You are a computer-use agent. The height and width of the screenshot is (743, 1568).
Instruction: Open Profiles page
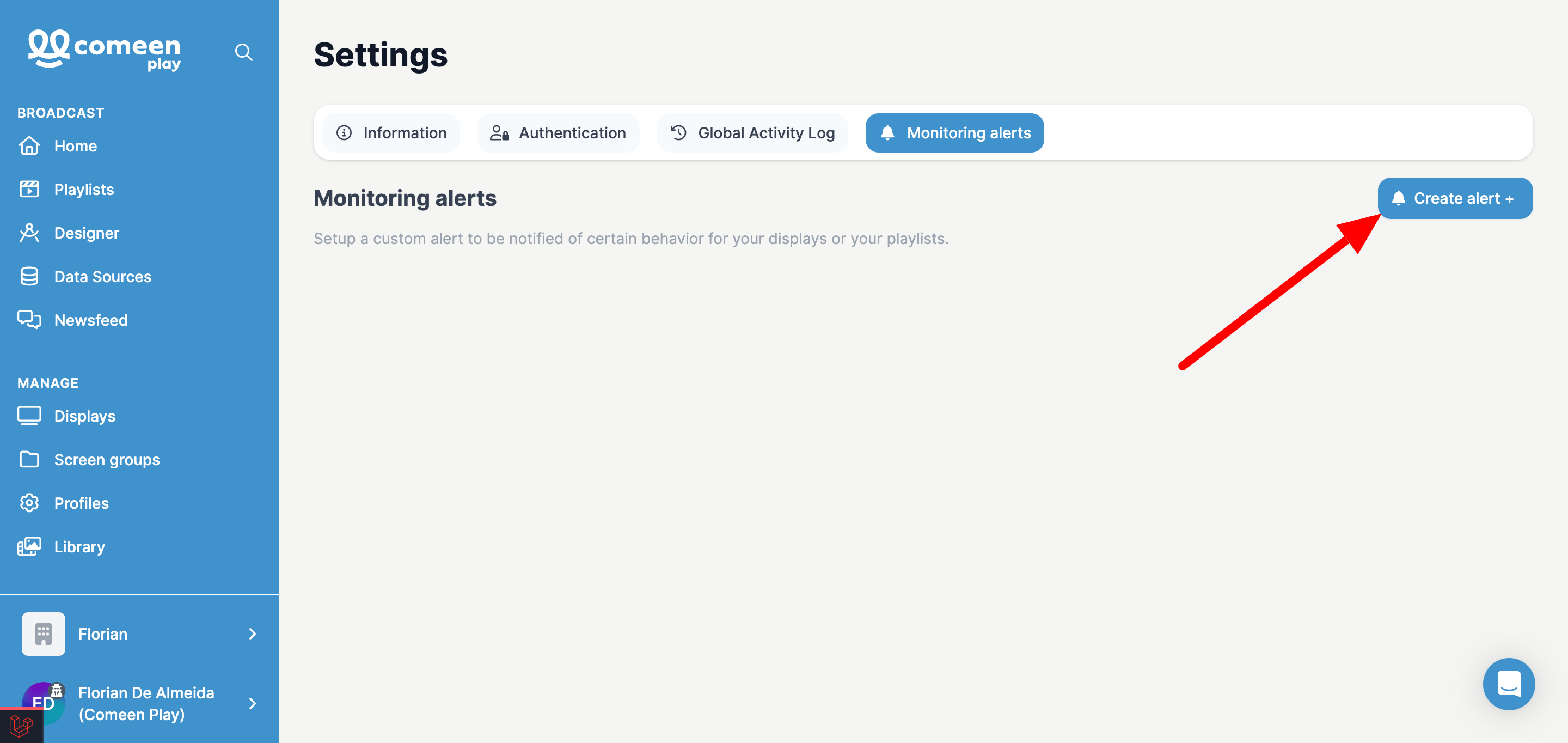coord(82,503)
